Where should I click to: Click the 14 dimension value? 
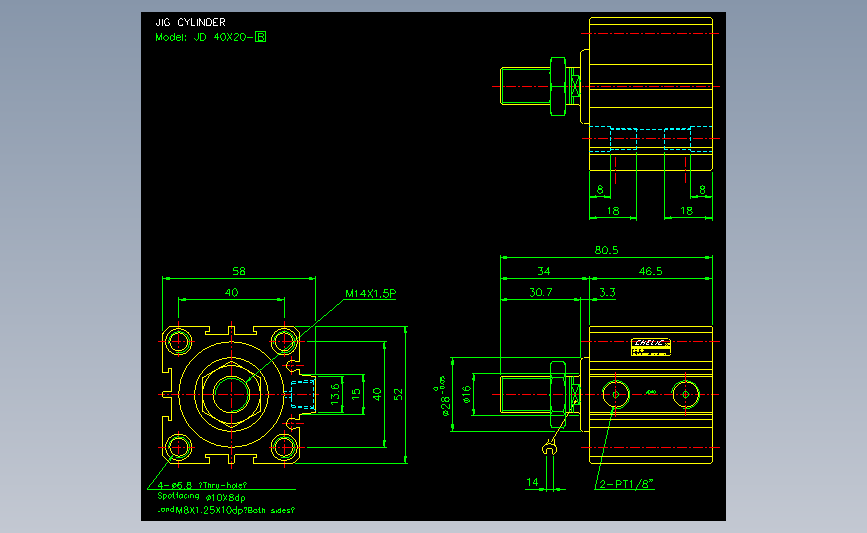coord(532,482)
